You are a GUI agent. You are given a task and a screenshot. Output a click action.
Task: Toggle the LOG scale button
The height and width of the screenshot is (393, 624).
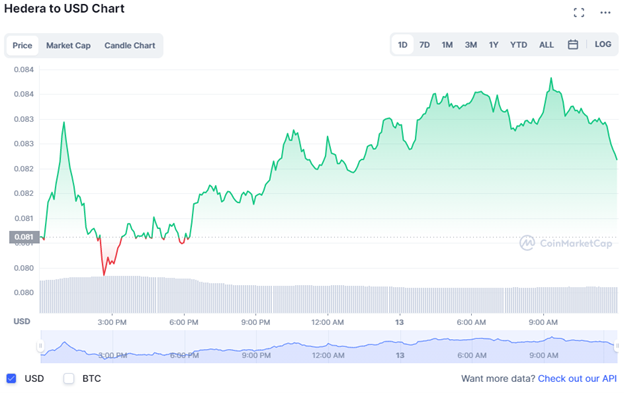click(603, 44)
